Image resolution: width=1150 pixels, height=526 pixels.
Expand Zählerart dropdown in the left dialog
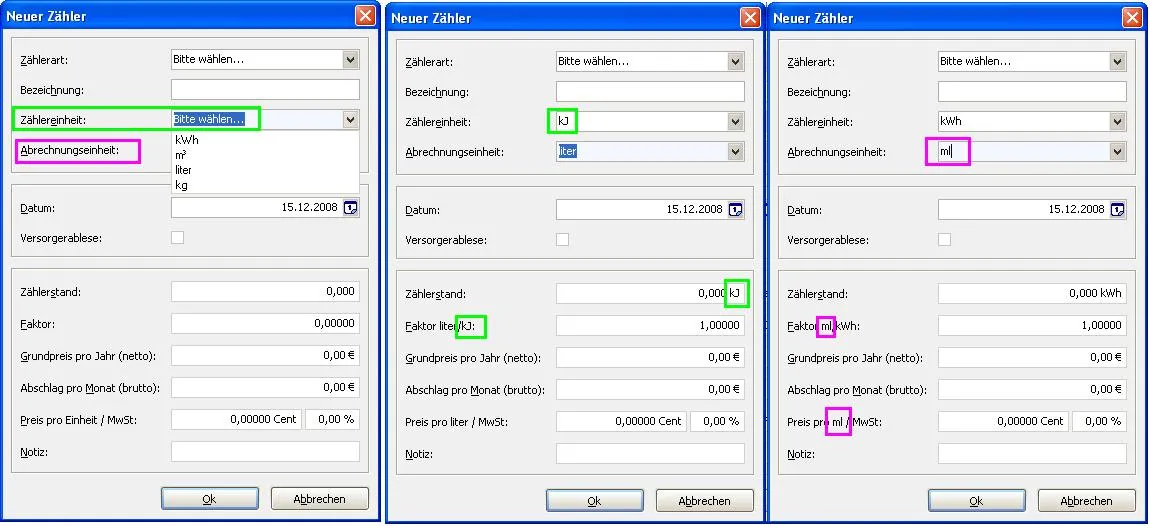click(x=350, y=60)
